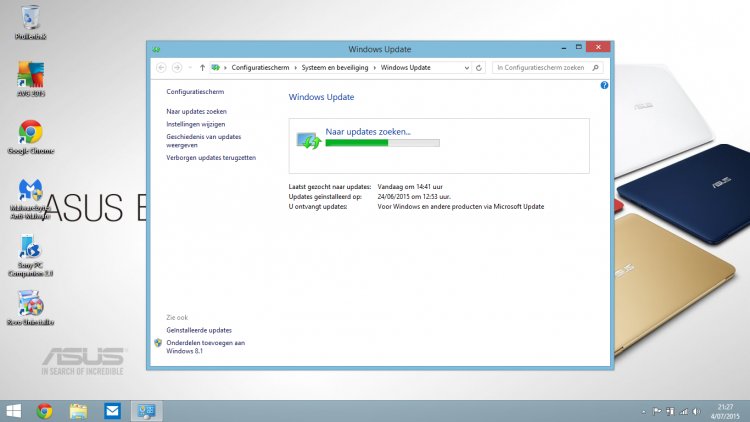Open the Prullenbak recycle bin icon

point(30,20)
